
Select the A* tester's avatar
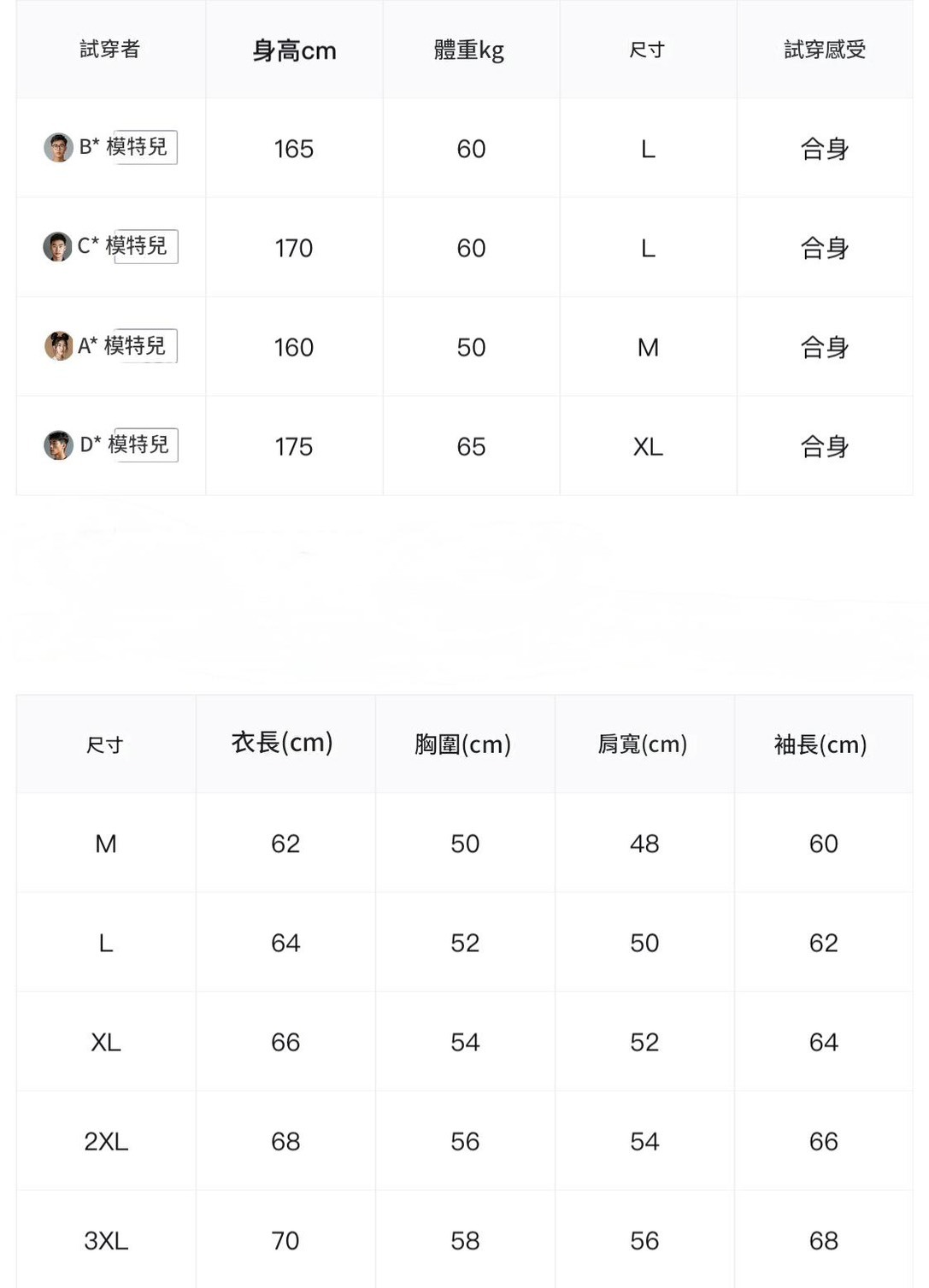point(58,345)
